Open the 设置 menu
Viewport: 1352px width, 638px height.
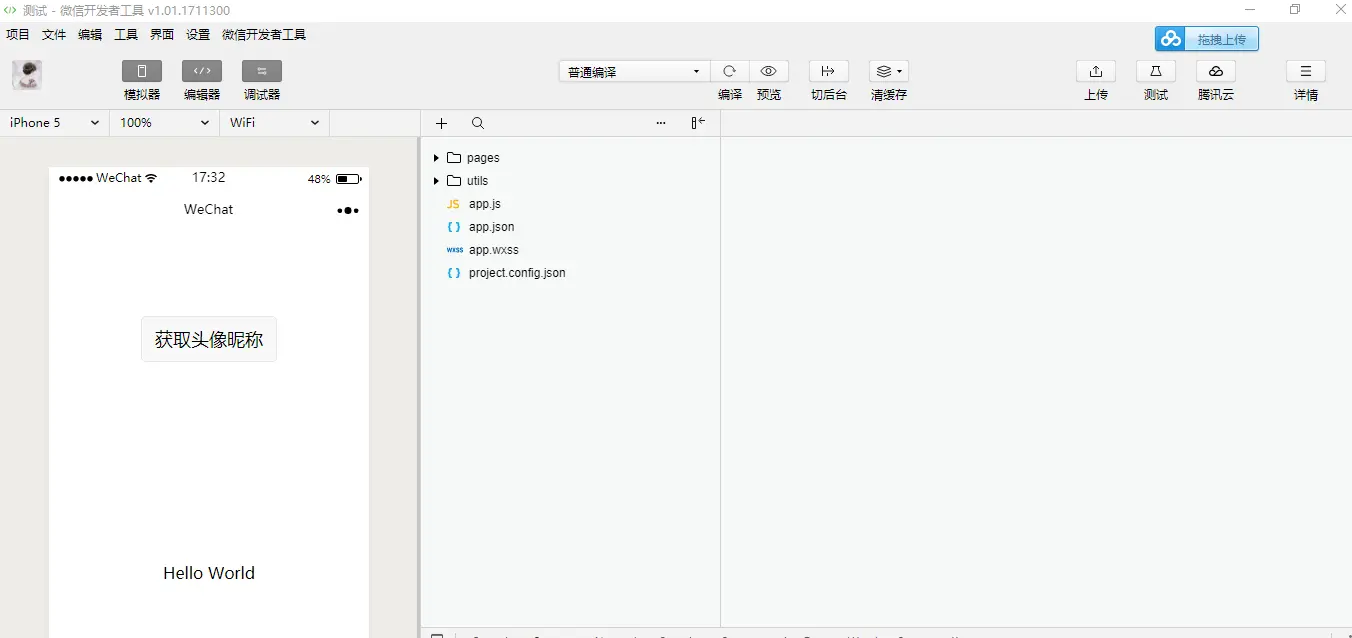click(x=198, y=34)
